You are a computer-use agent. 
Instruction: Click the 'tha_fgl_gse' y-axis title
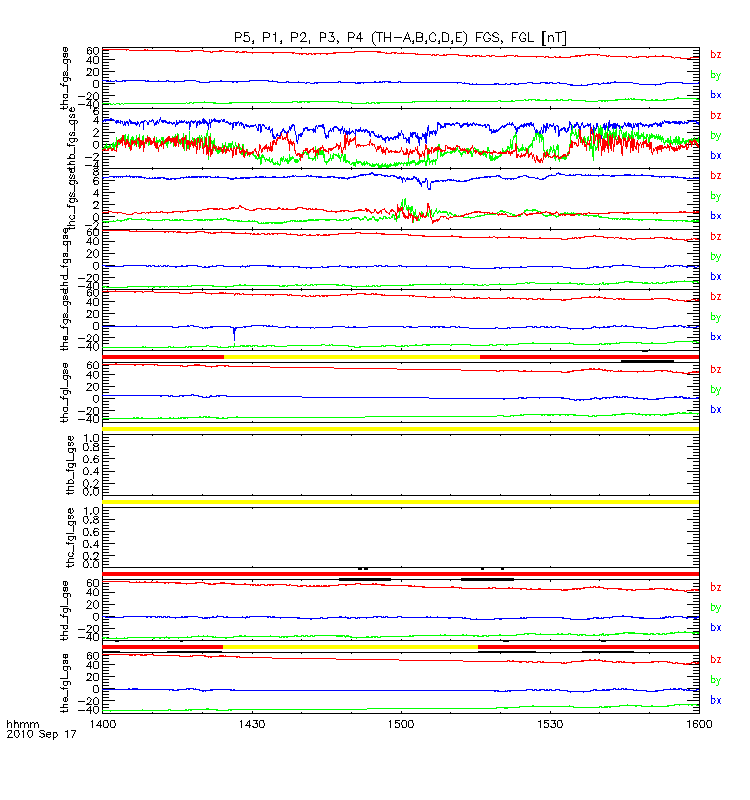coord(65,393)
